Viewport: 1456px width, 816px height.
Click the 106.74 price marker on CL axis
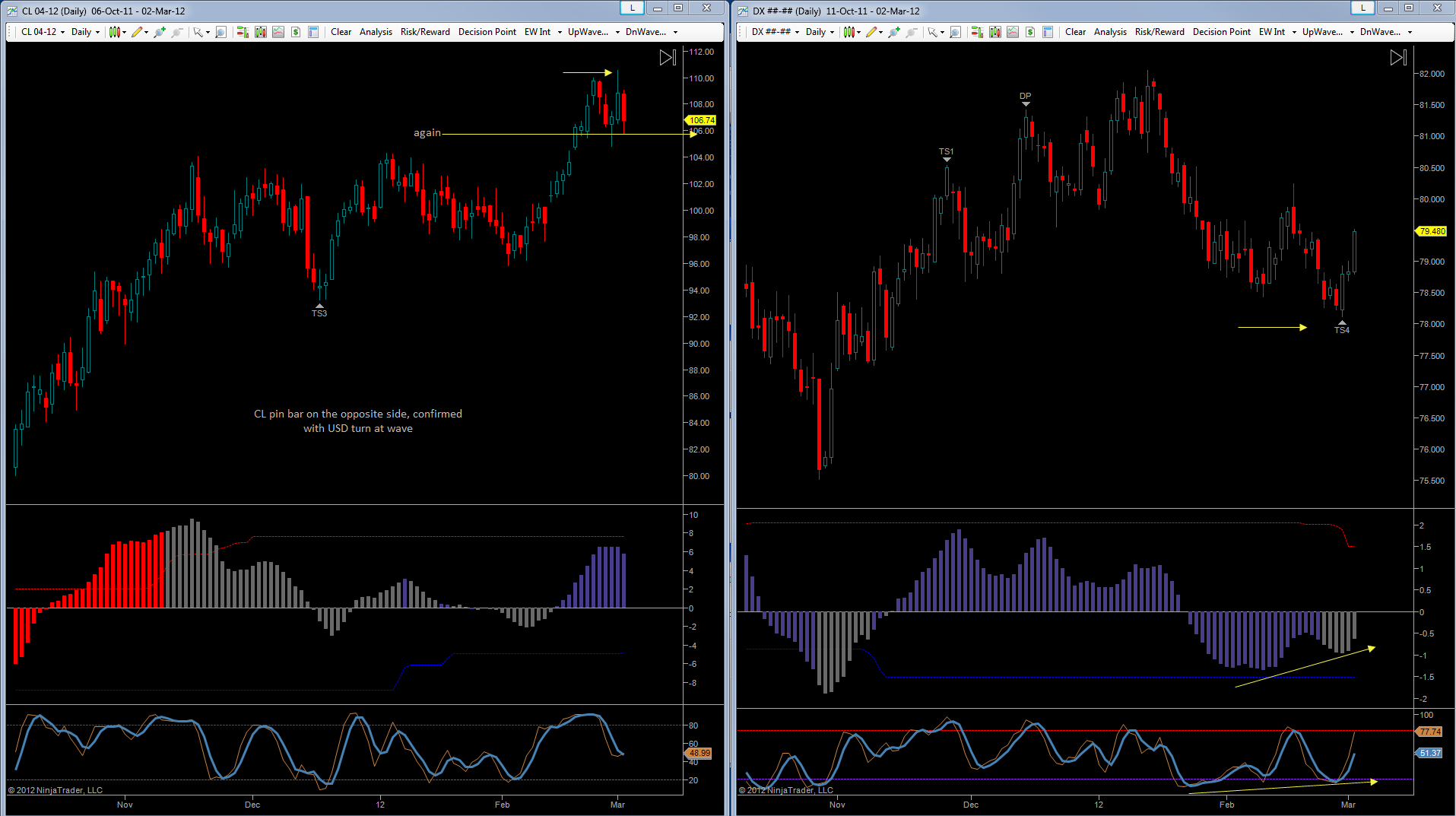tap(701, 120)
